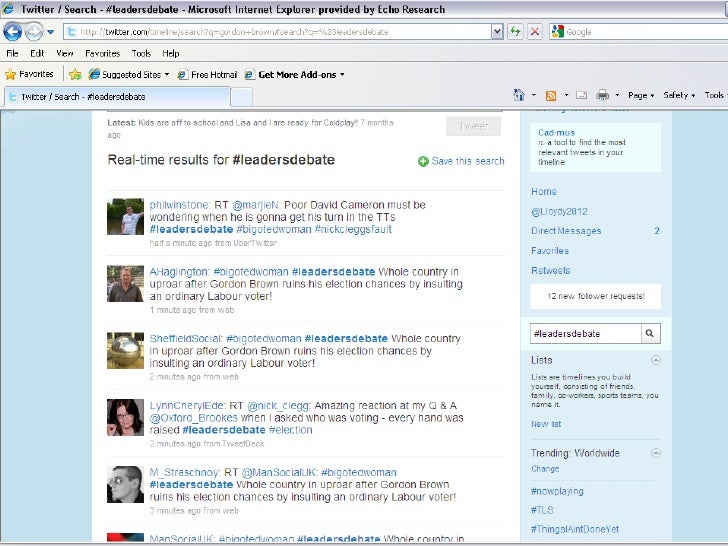The image size is (728, 546).
Task: Open the View menu
Action: (65, 53)
